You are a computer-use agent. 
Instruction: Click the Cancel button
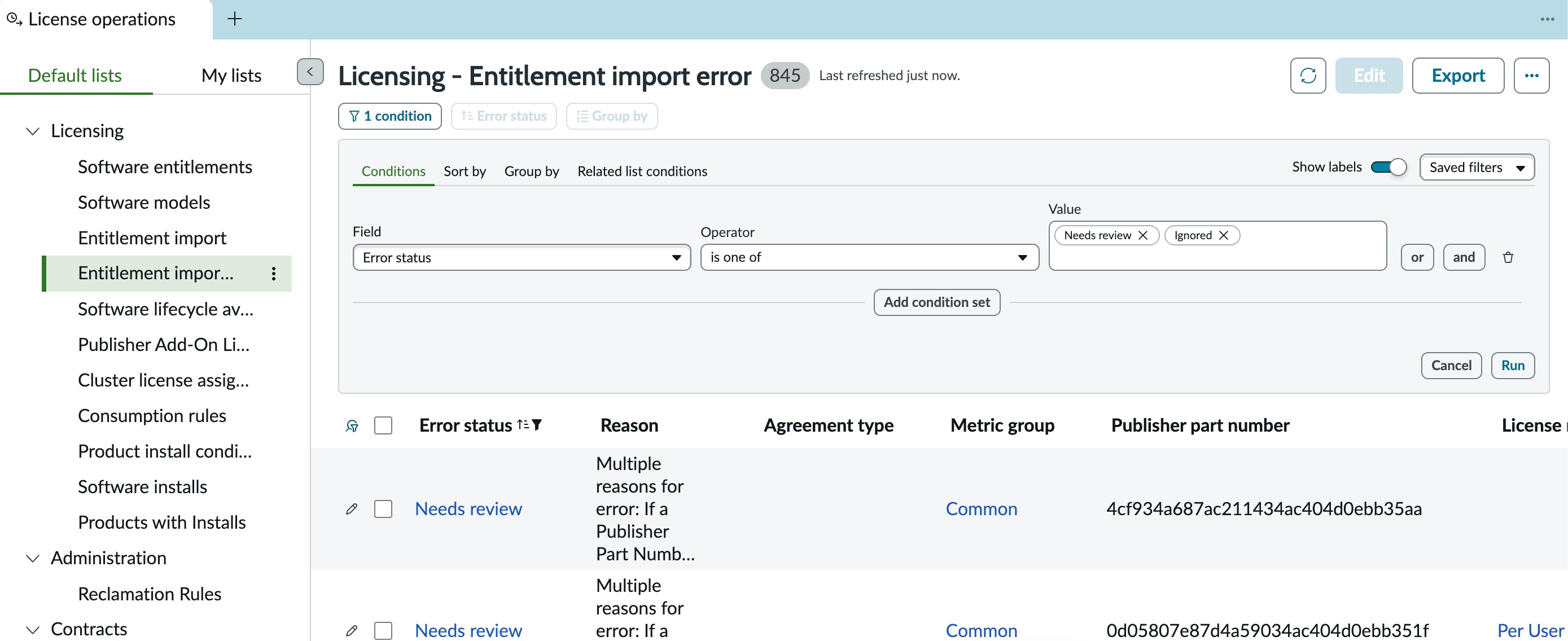(1451, 365)
